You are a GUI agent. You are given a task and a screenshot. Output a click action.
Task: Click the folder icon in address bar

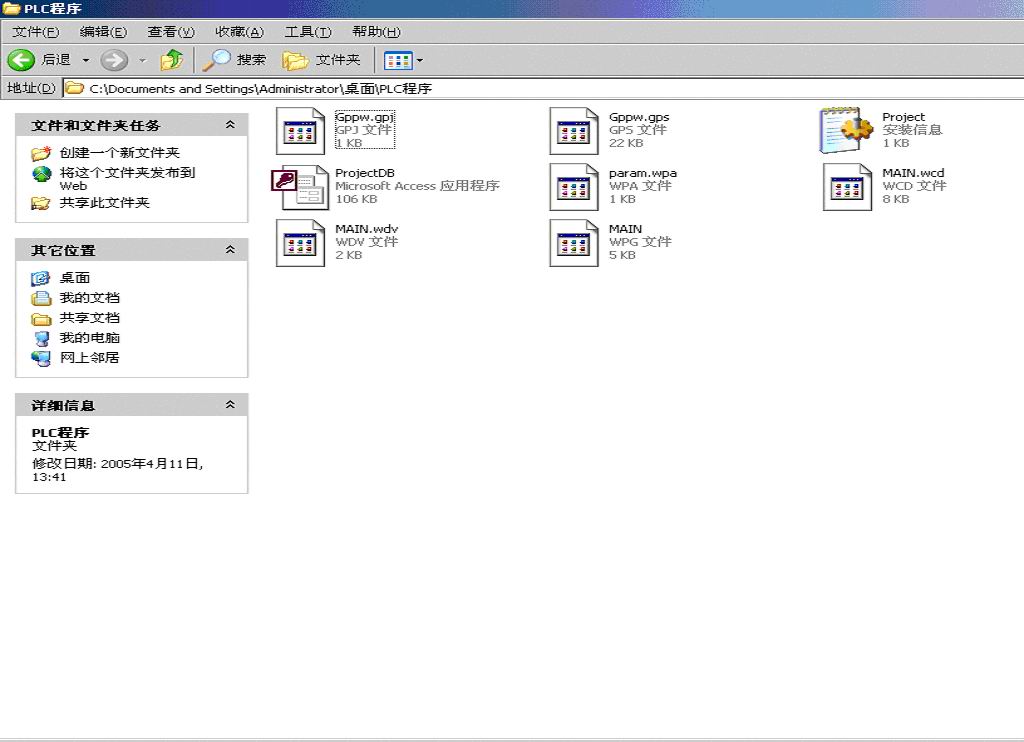tap(74, 88)
